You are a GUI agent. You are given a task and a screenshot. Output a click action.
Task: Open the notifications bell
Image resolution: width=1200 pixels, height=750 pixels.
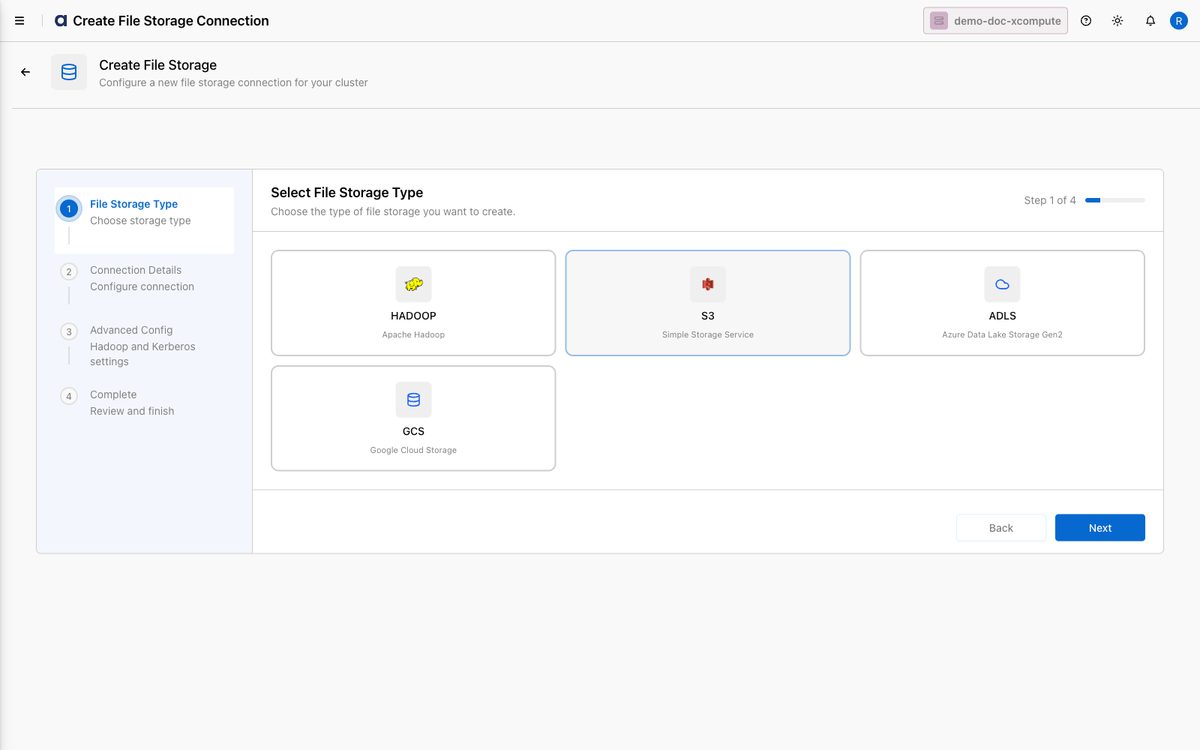click(x=1150, y=20)
